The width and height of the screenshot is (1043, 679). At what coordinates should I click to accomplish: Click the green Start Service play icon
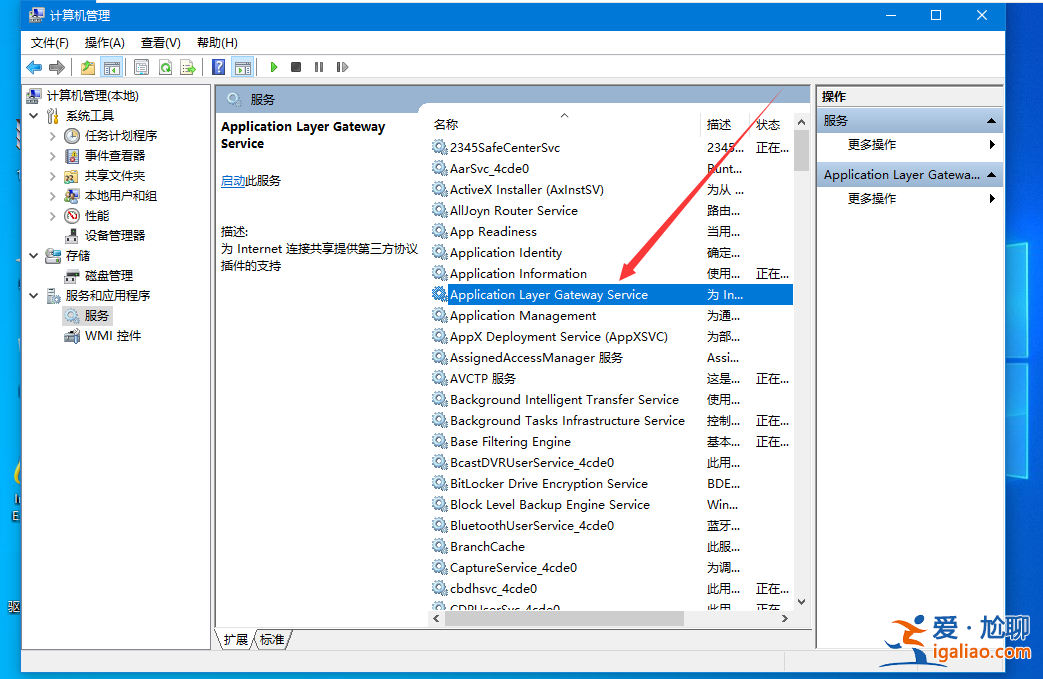(273, 67)
